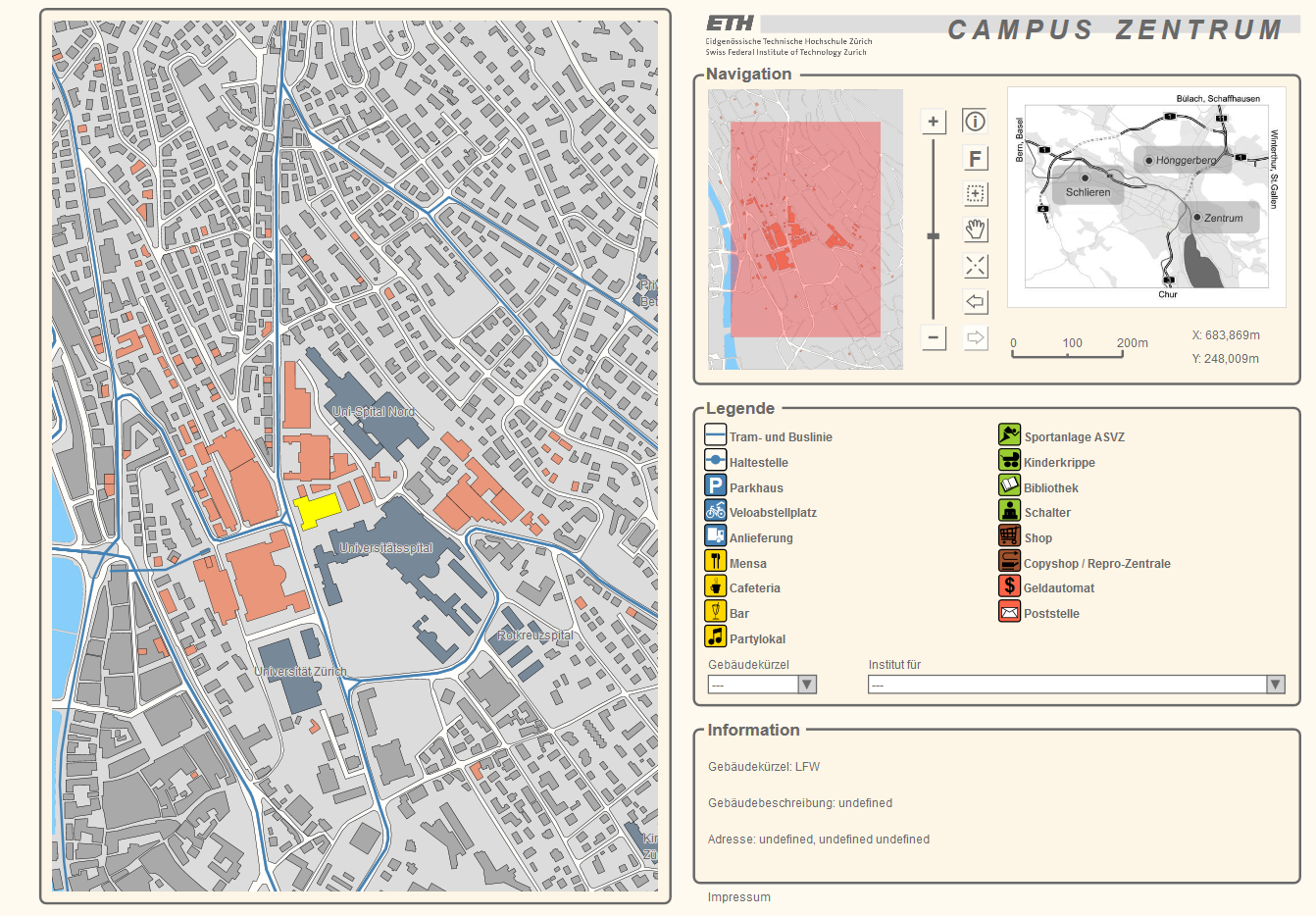Select Hönggerberg on the overview map
The height and width of the screenshot is (916, 1316).
click(1183, 160)
